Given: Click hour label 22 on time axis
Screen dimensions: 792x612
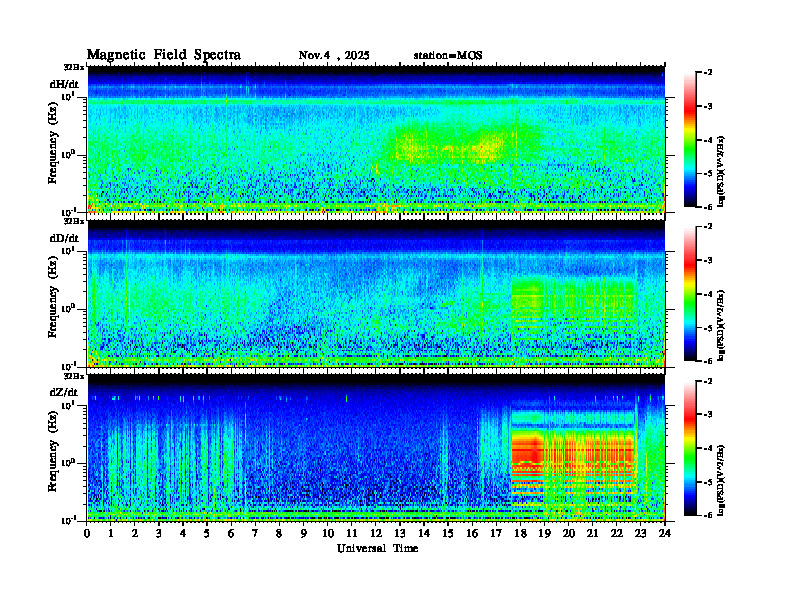Looking at the screenshot, I should tap(617, 533).
